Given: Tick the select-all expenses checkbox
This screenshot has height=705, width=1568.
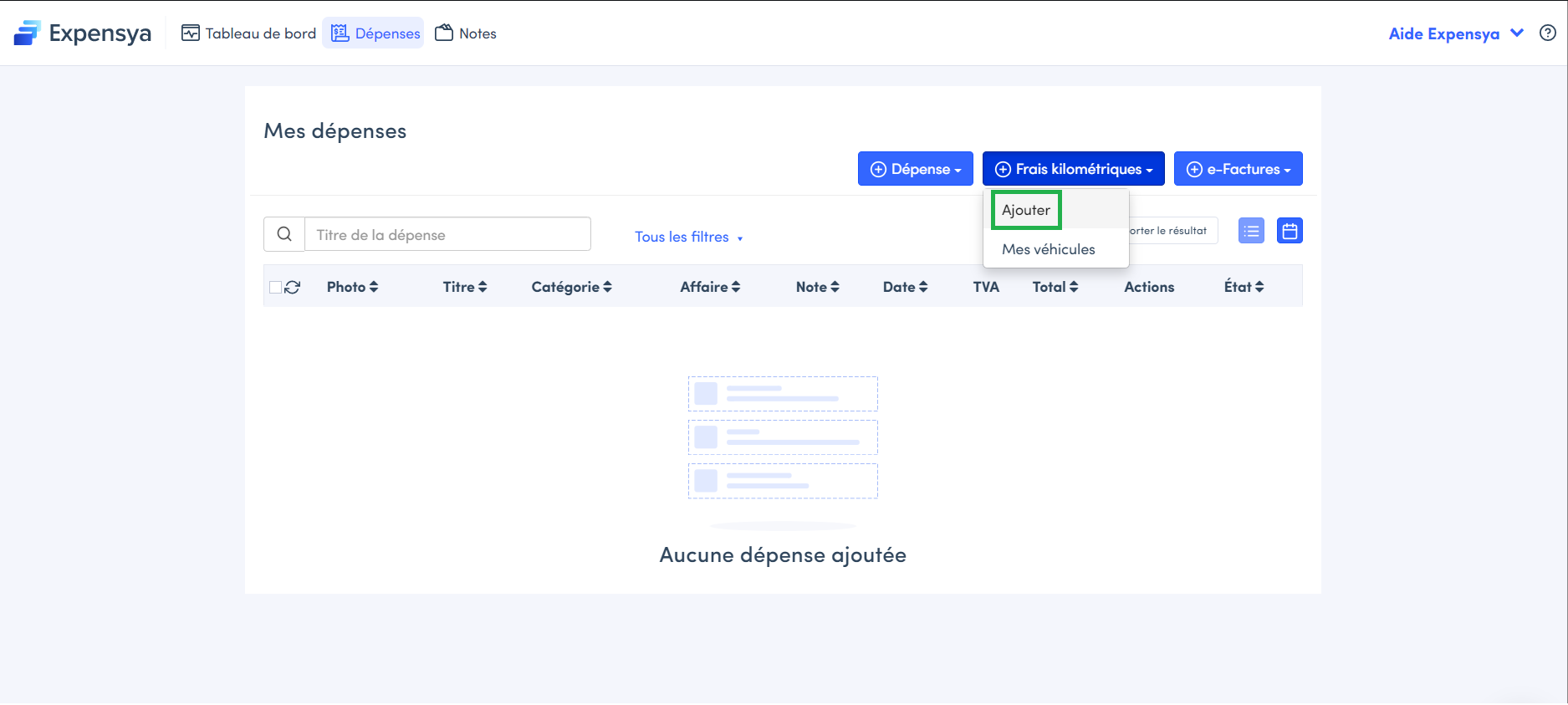Looking at the screenshot, I should [x=275, y=287].
